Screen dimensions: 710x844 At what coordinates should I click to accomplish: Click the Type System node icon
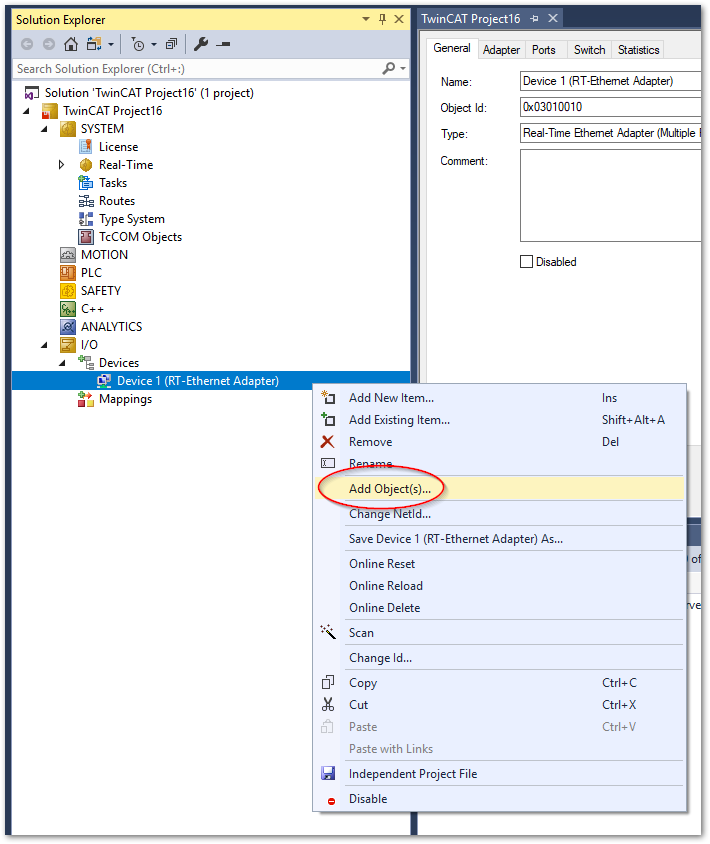click(86, 219)
